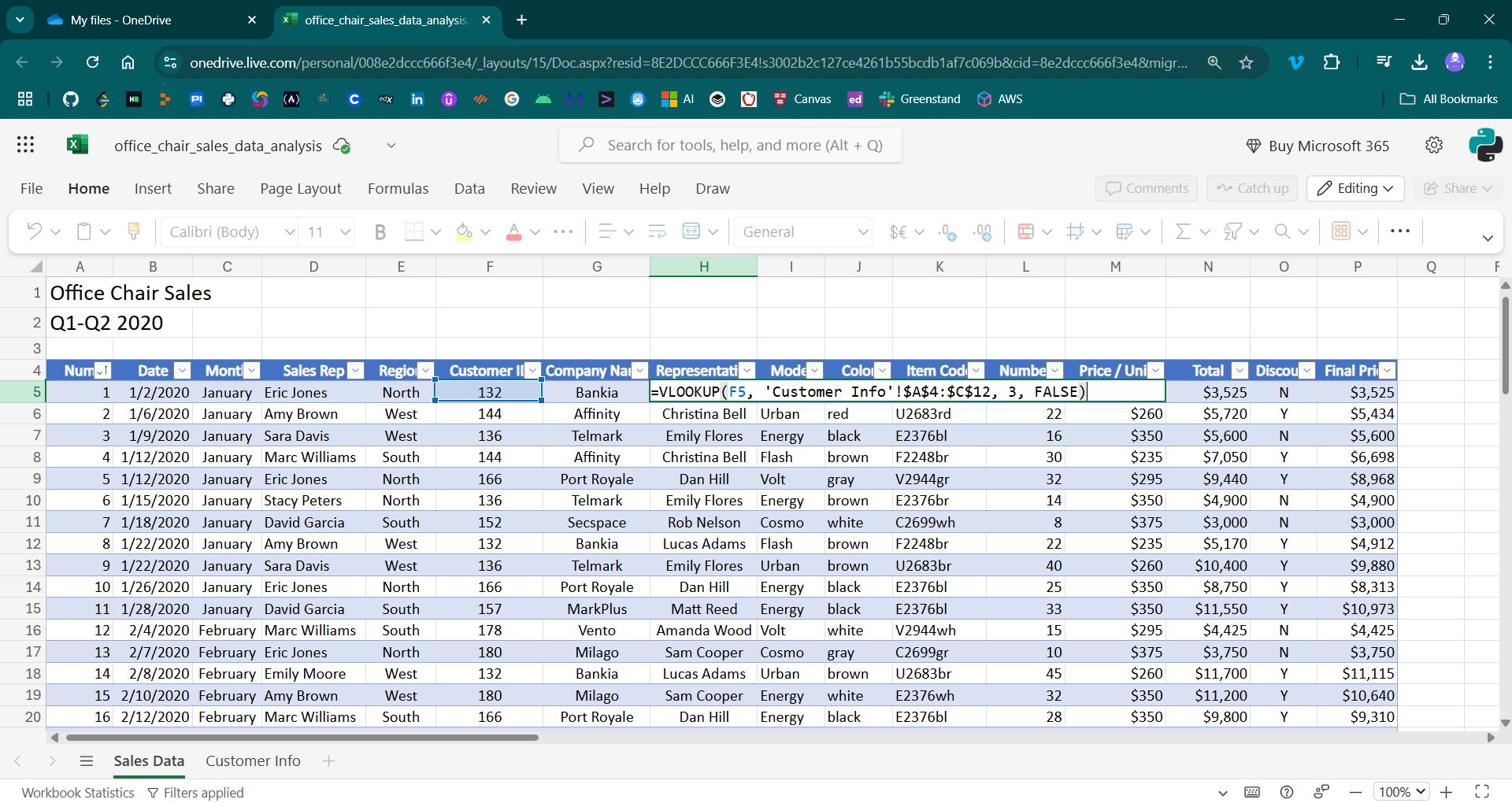Open the Formulas ribbon tab

pyautogui.click(x=398, y=188)
